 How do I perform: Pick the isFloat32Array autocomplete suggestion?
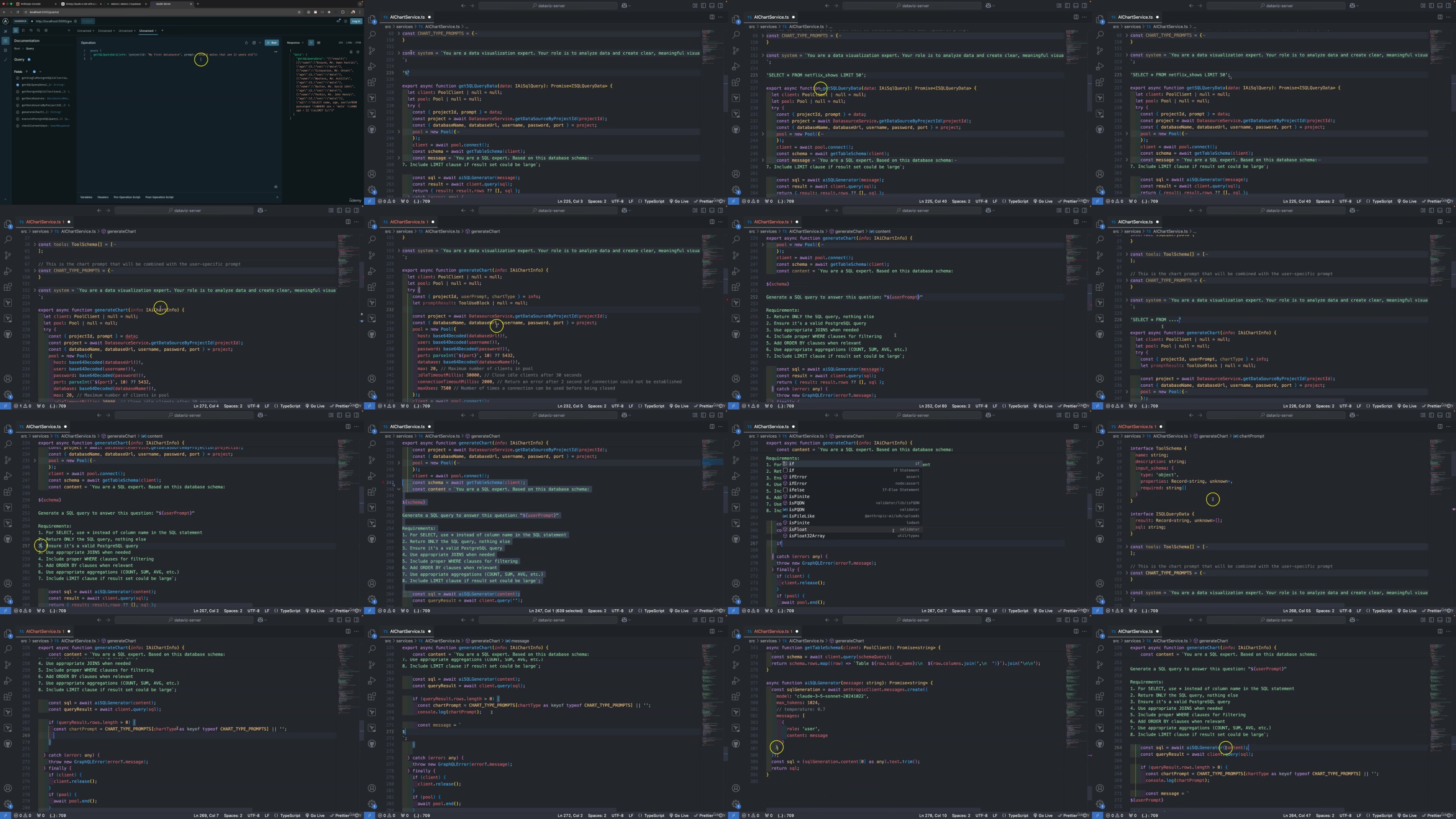[851, 536]
